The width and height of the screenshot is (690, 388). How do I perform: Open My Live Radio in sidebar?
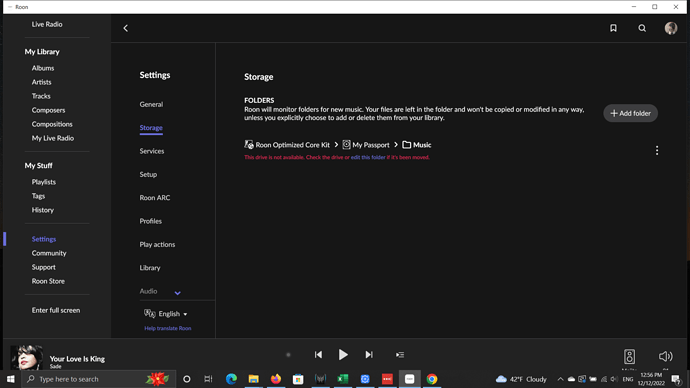tap(53, 138)
